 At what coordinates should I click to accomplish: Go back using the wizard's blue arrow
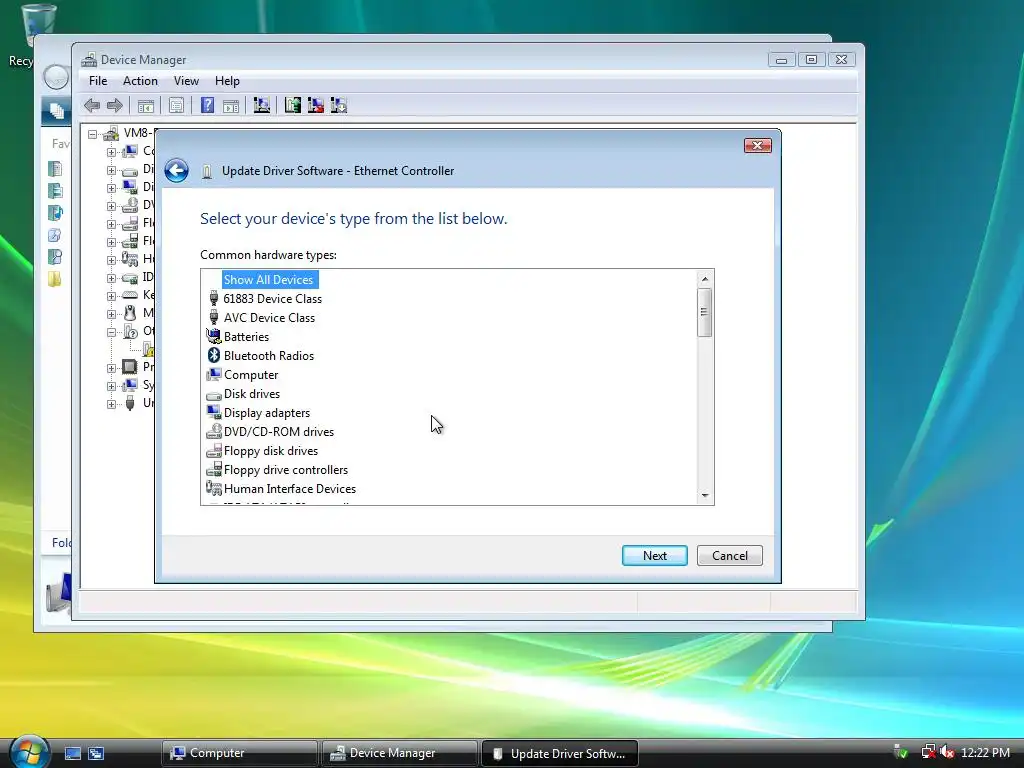(x=176, y=170)
